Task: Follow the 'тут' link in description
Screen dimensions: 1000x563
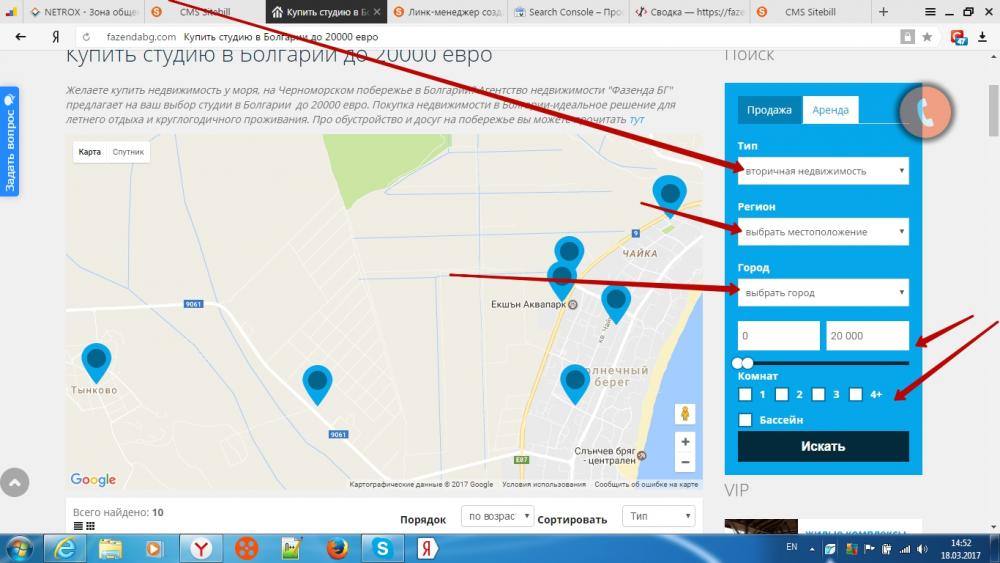Action: [x=636, y=119]
